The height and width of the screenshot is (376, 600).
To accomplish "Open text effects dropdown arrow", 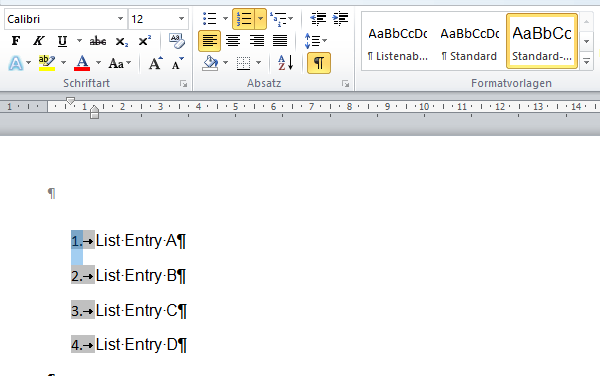I will point(28,63).
